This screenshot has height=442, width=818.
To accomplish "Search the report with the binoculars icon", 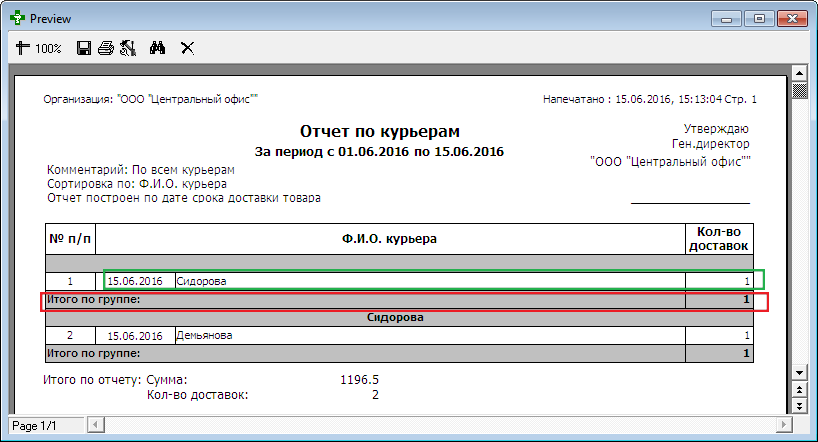I will pyautogui.click(x=157, y=48).
